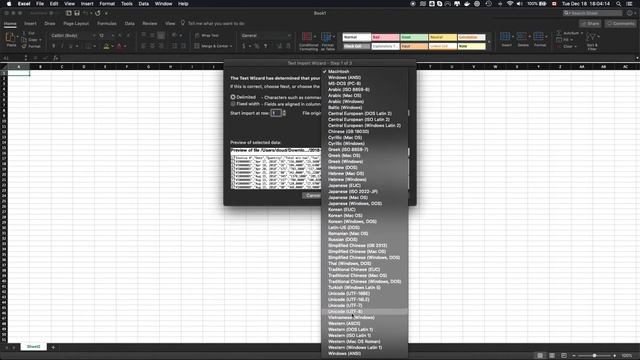Viewport: 640px width, 360px height.
Task: Choose Chinese (GB 18030) encoding
Action: 364,131
